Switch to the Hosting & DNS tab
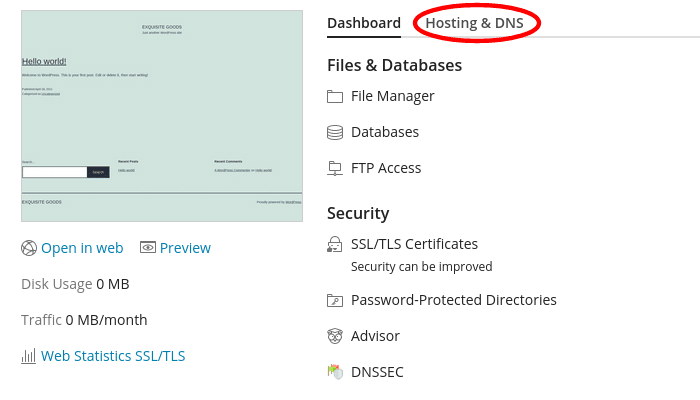The image size is (700, 400). (x=474, y=23)
